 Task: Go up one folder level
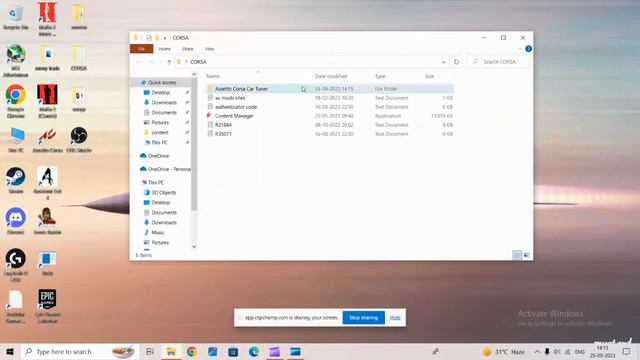pos(169,62)
